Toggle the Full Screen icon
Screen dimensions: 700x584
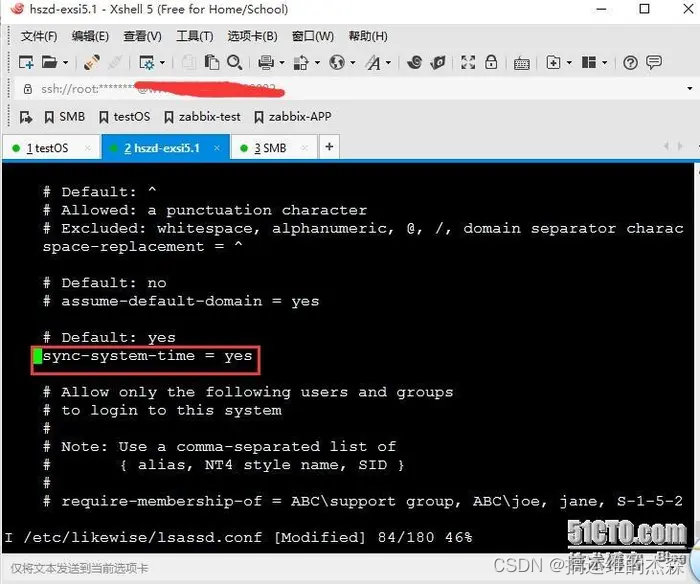468,62
